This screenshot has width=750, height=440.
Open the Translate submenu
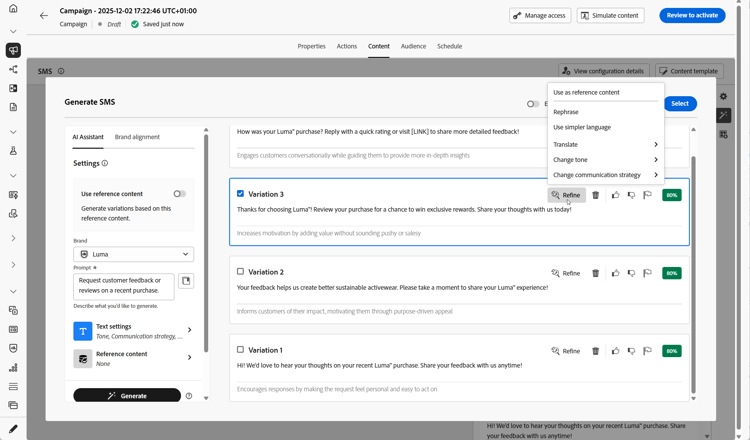point(606,144)
